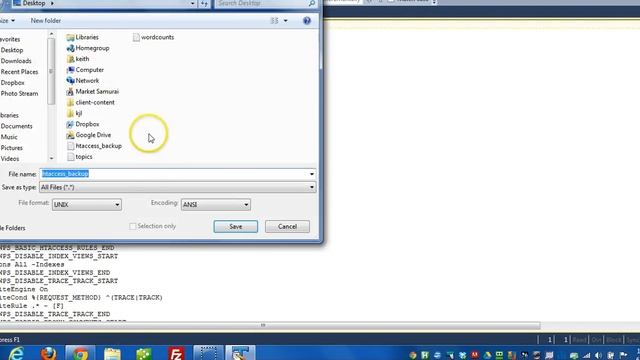The width and height of the screenshot is (640, 360).
Task: Go to Recent Places in sidebar
Action: 19,72
